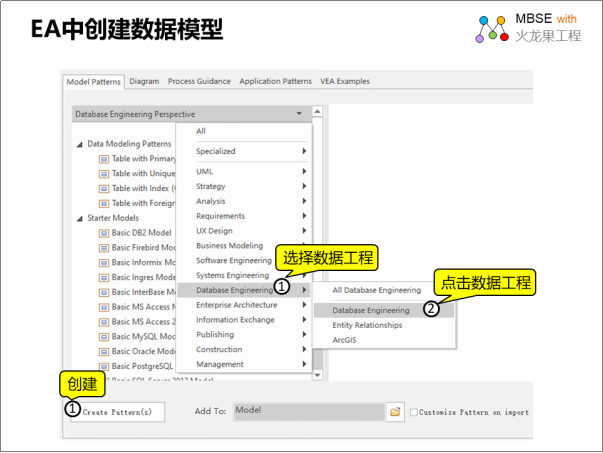603x453 pixels.
Task: Expand the UX Design submenu arrow
Action: click(304, 230)
